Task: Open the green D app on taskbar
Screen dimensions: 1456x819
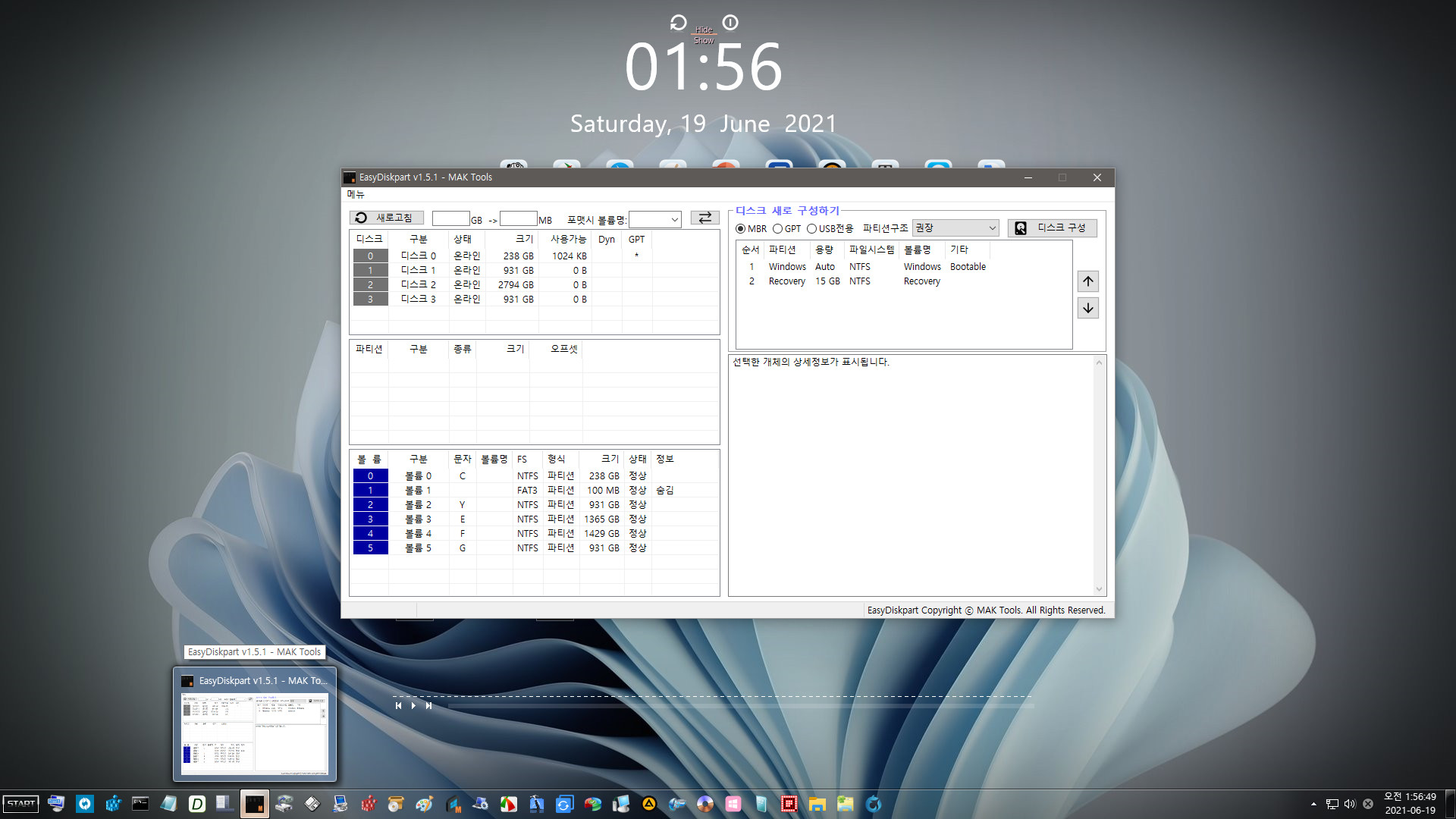Action: (196, 804)
